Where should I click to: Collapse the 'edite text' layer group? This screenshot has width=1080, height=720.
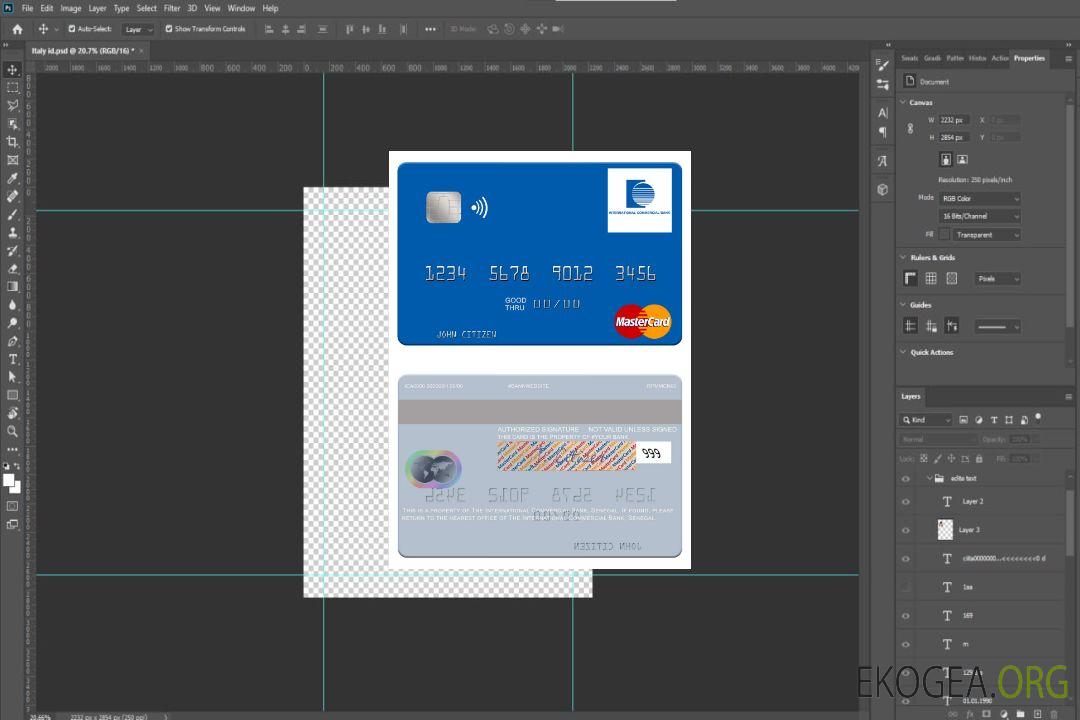tap(929, 478)
